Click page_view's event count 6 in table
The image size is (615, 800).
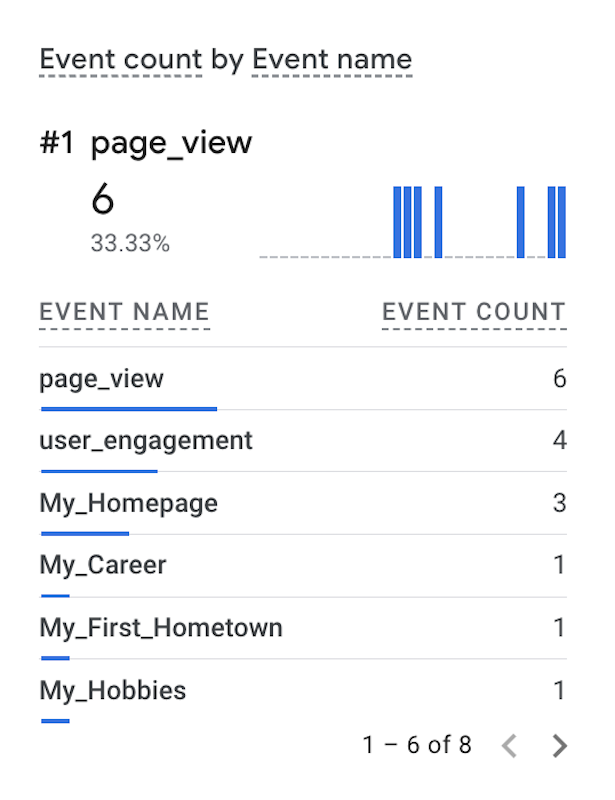pos(559,379)
